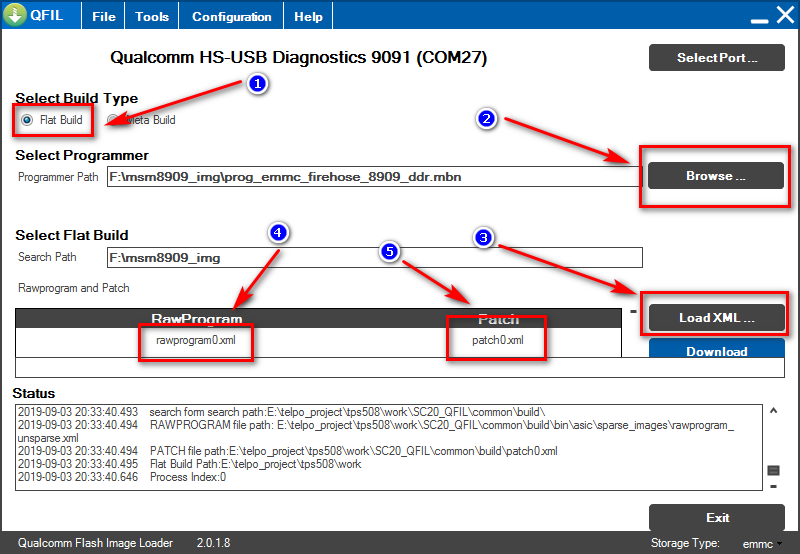
Task: Browse for the programmer file
Action: [715, 175]
